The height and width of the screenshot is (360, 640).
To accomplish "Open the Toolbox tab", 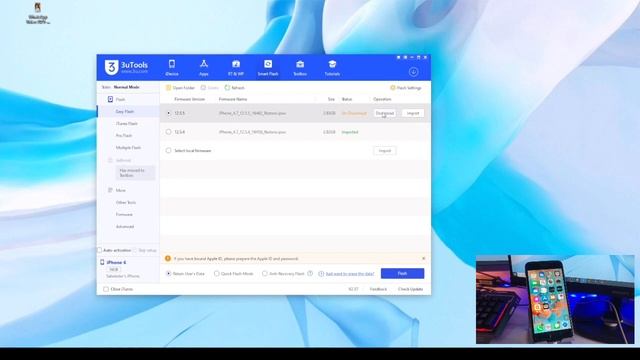I will click(300, 68).
